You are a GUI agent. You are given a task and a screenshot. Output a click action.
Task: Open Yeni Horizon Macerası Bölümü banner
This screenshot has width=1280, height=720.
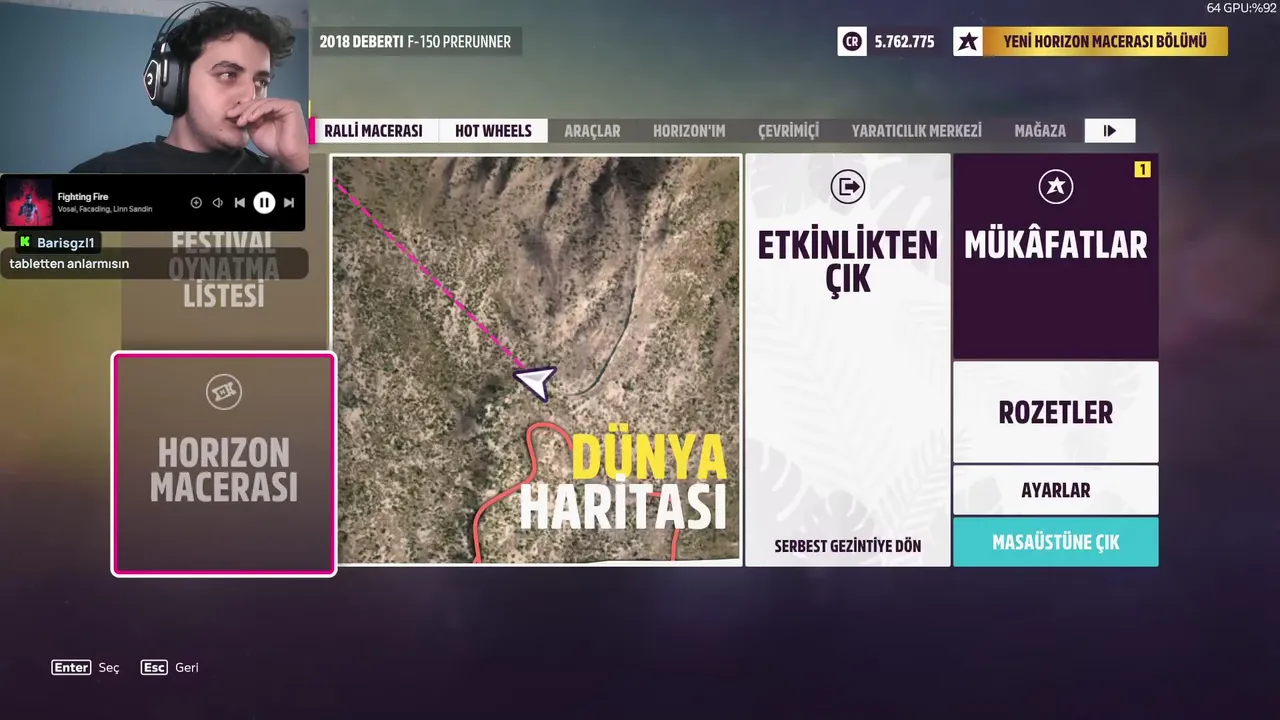[x=1105, y=41]
